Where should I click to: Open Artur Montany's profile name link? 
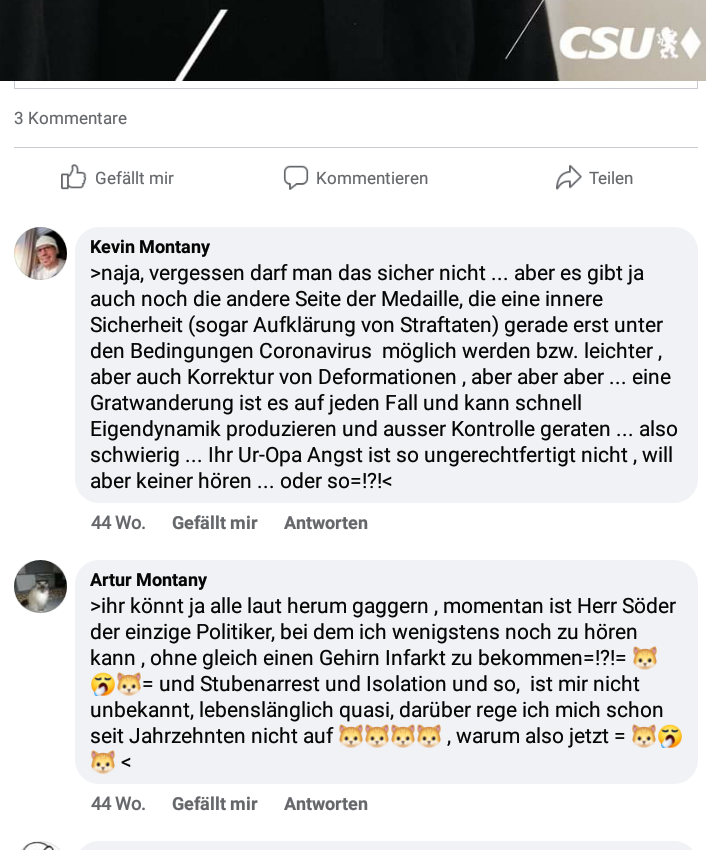click(x=148, y=580)
